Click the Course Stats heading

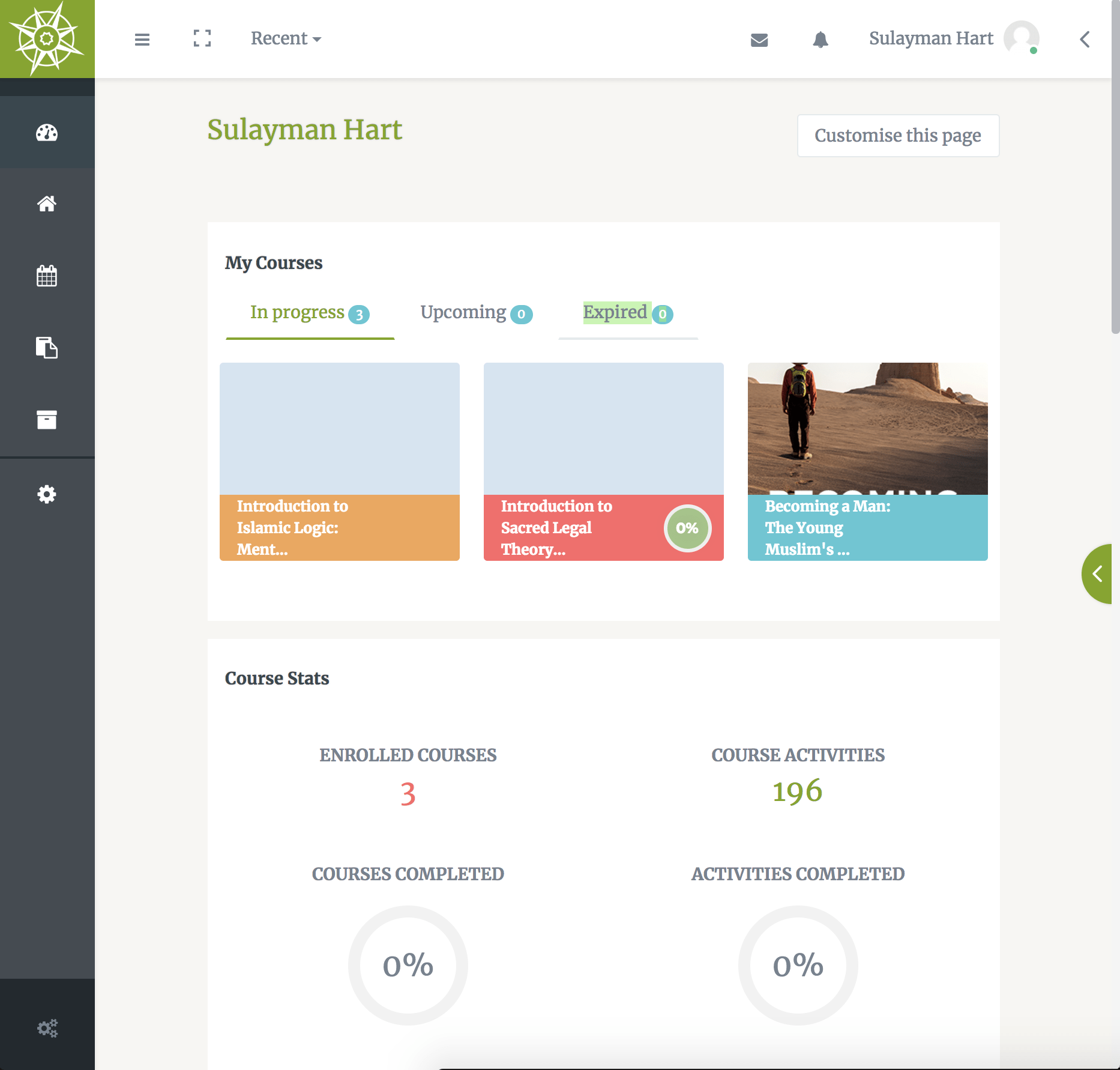tap(277, 679)
